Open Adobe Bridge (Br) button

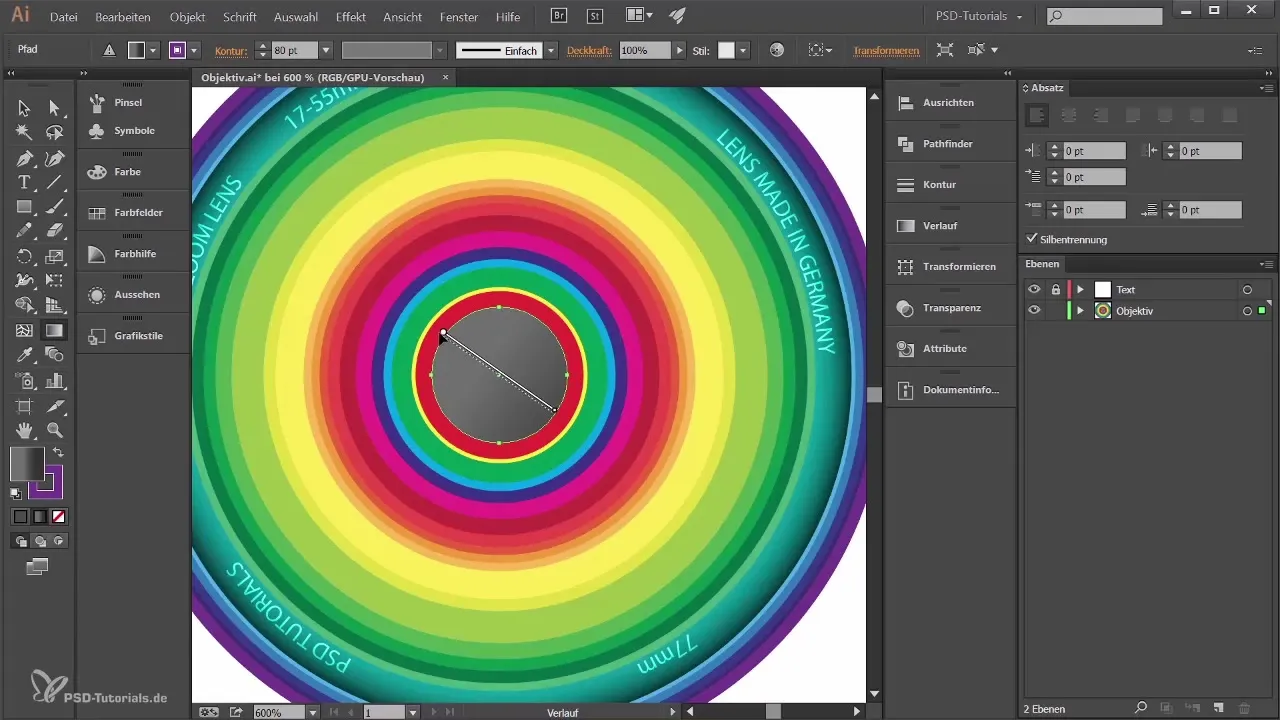click(x=561, y=16)
